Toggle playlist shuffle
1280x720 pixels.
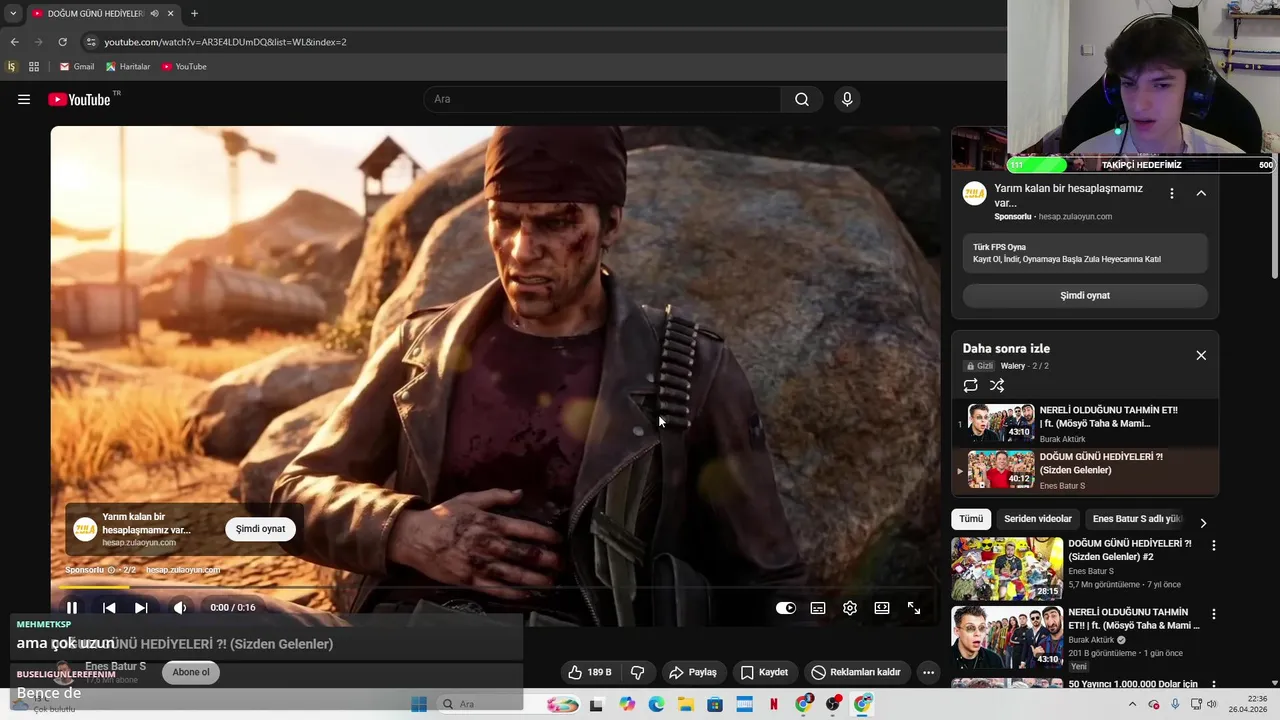coord(997,385)
